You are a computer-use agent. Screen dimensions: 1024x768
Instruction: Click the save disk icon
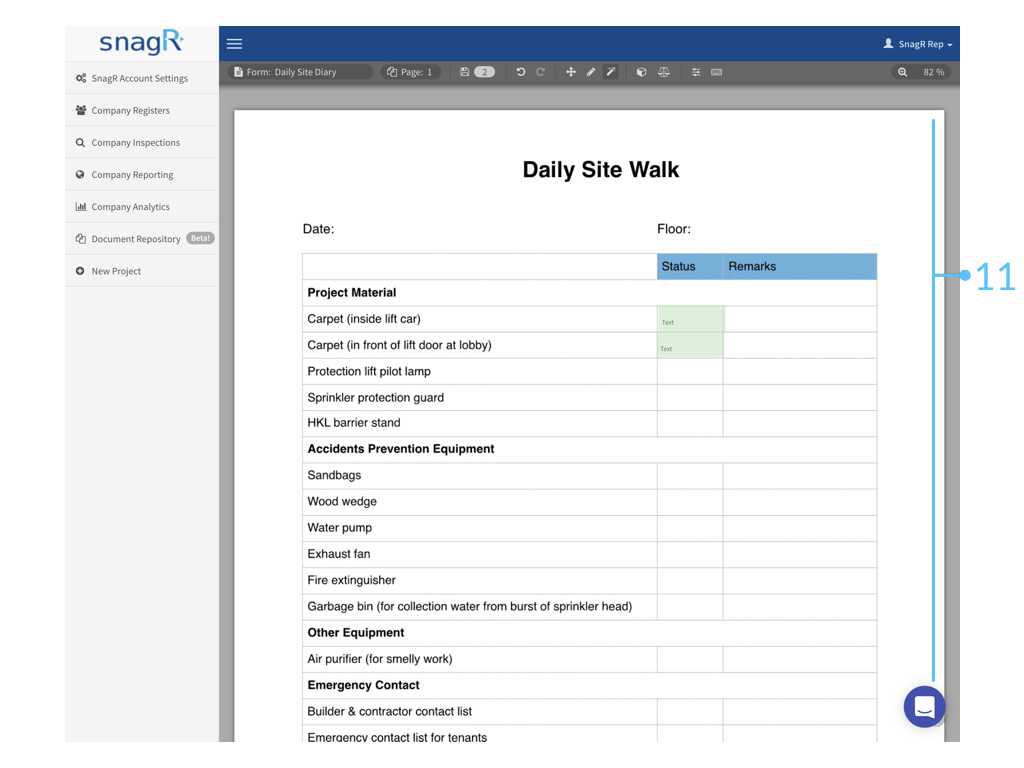[x=464, y=72]
